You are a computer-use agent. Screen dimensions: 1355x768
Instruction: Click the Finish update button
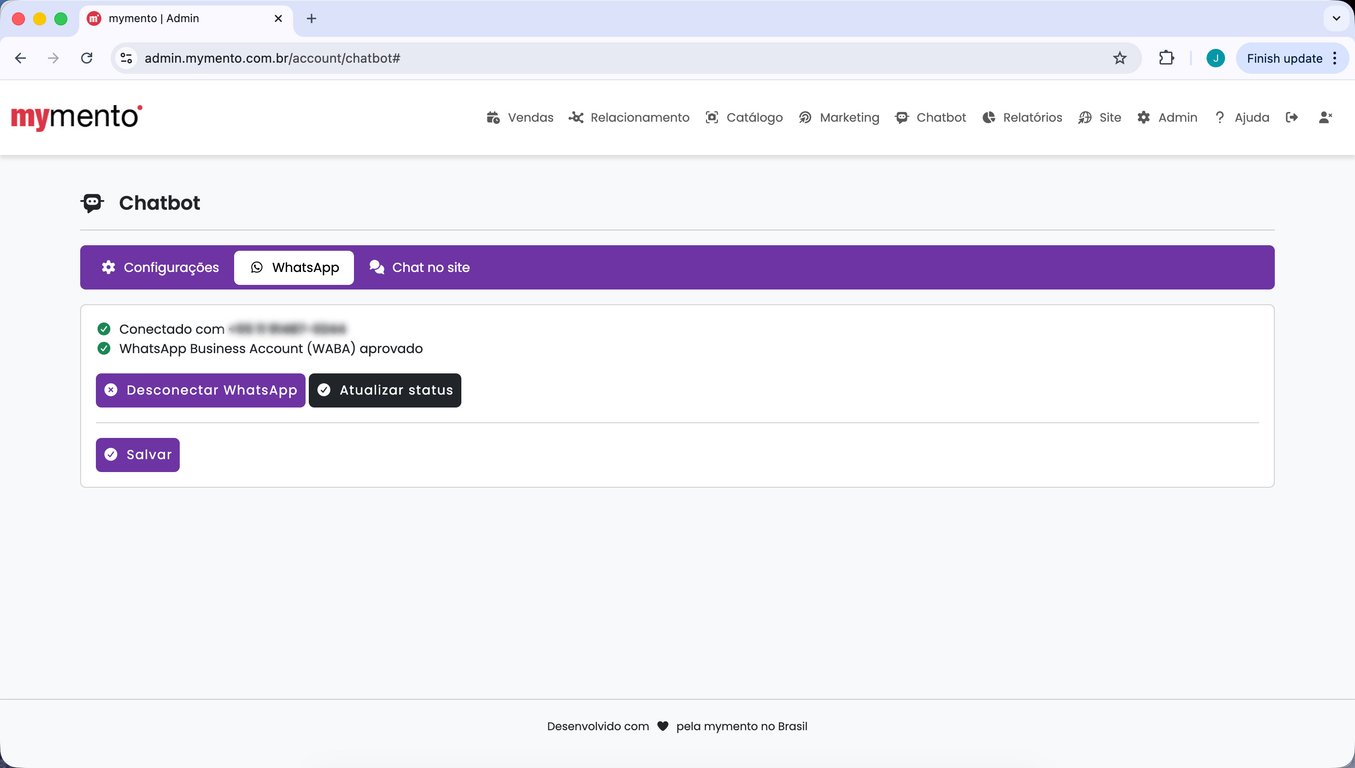click(x=1292, y=58)
